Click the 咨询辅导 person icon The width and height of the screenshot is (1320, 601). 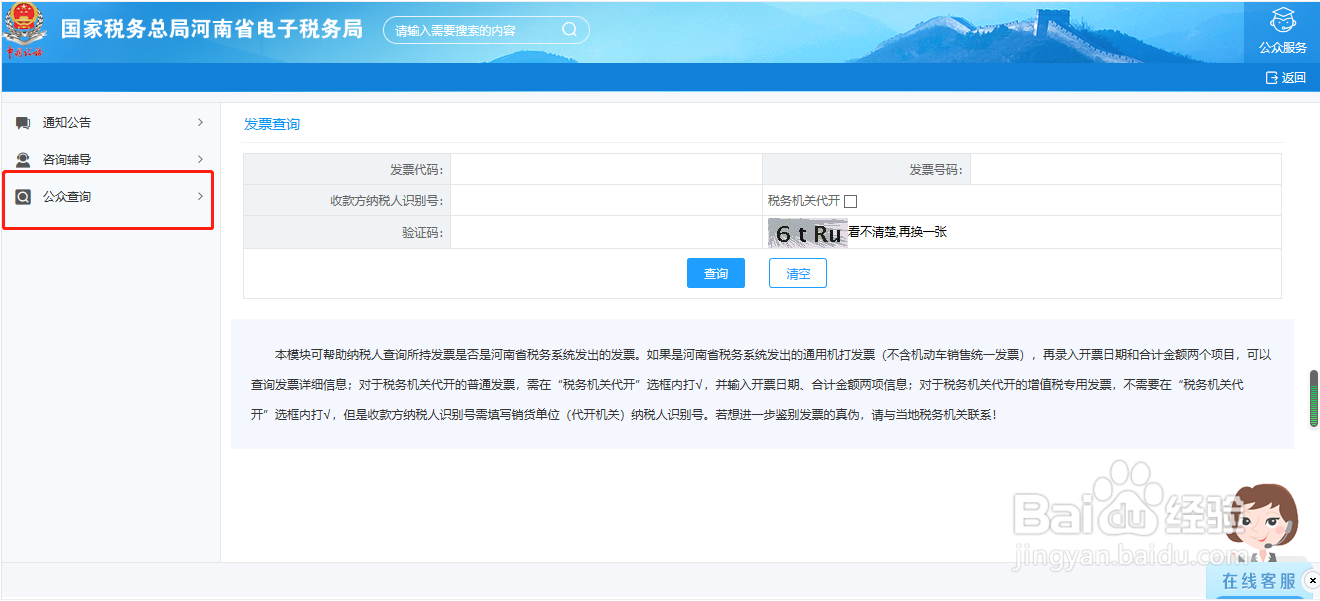[22, 159]
